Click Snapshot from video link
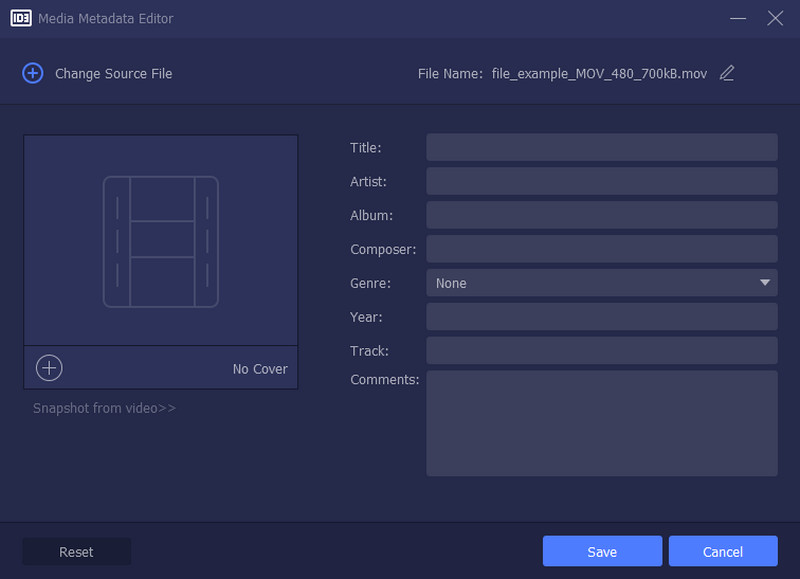This screenshot has width=800, height=579. pyautogui.click(x=103, y=408)
